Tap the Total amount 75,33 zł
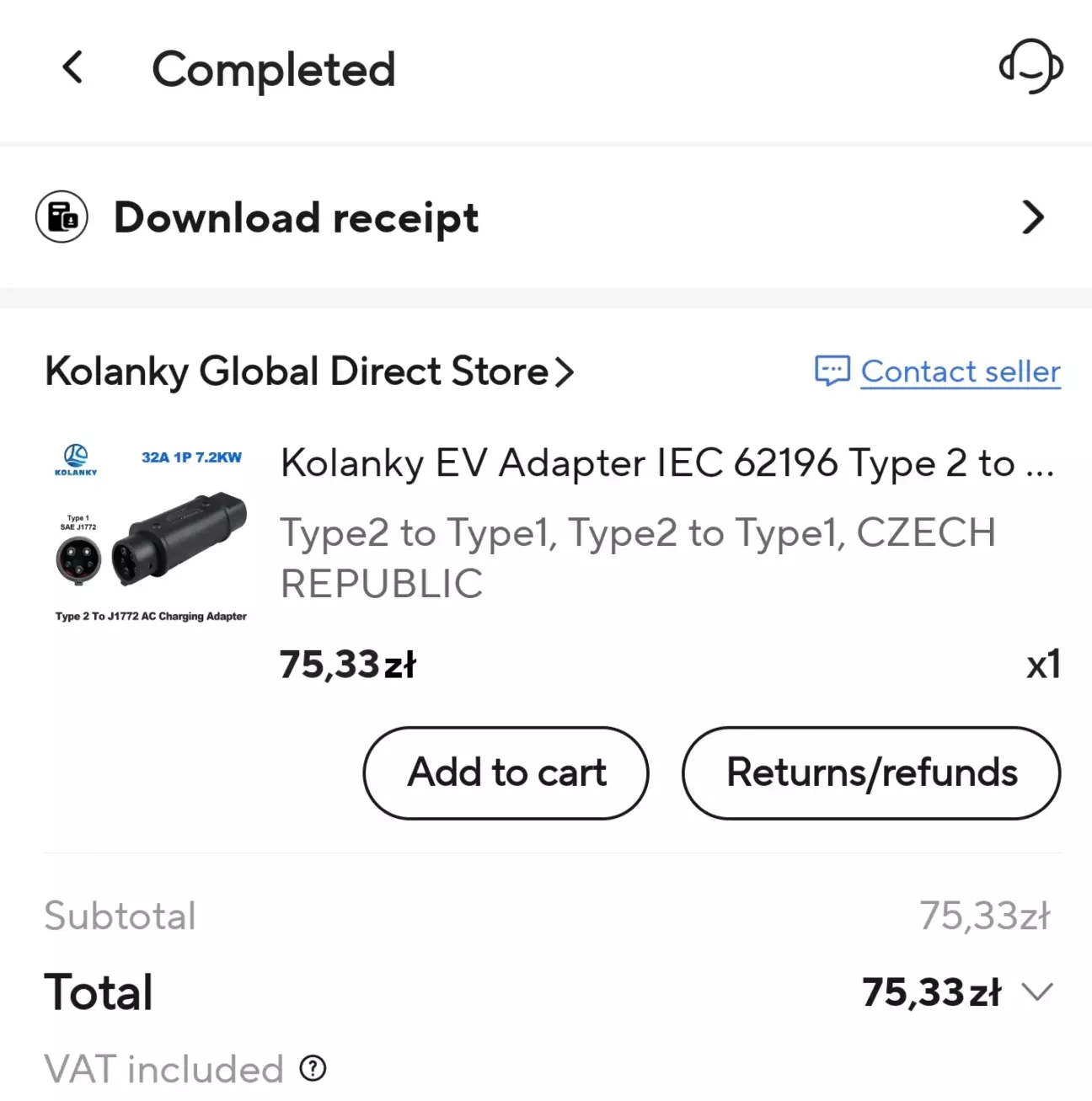Screen dimensions: 1092x1101 pos(932,992)
